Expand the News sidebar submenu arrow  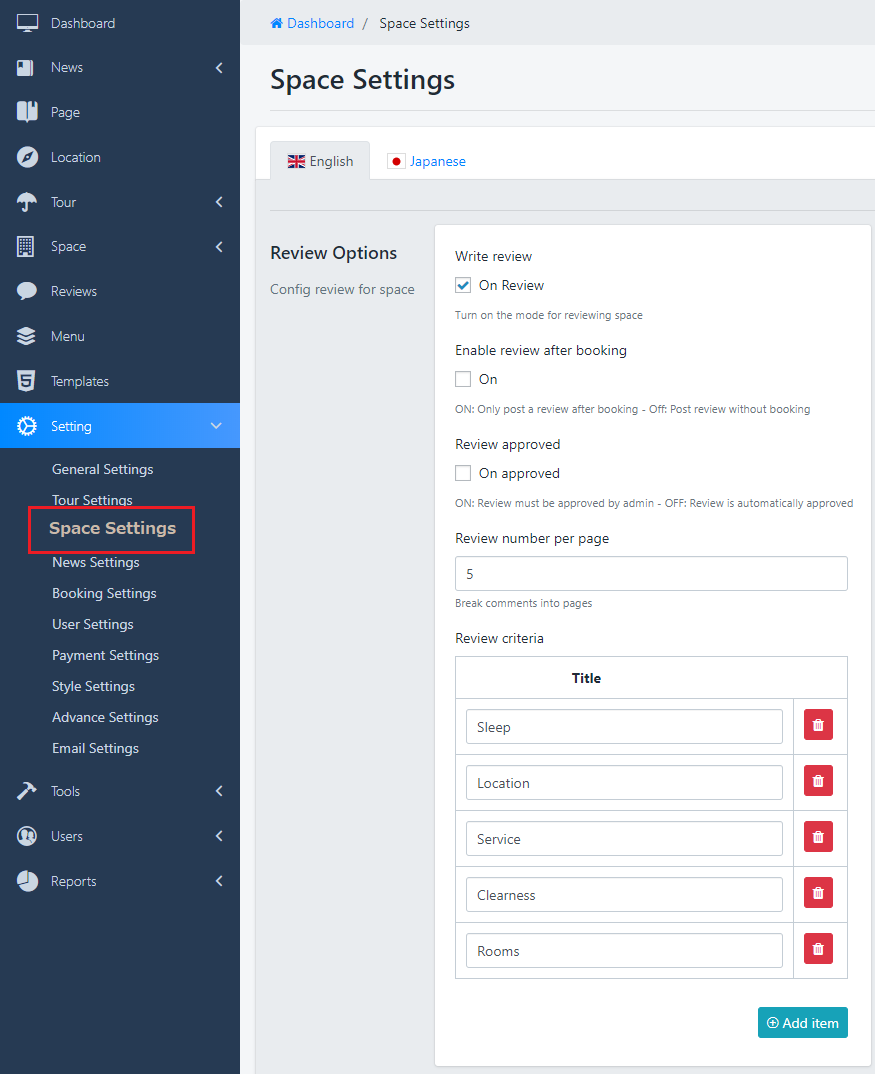coord(219,68)
